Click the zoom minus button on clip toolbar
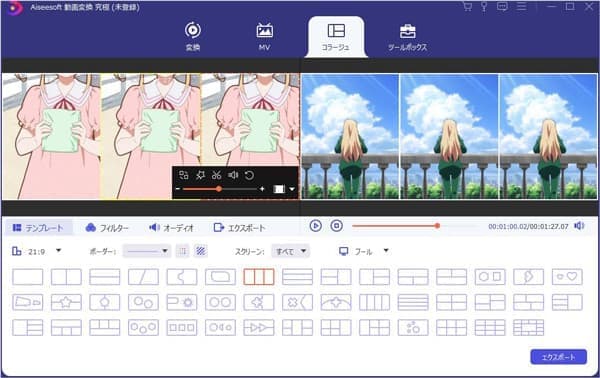This screenshot has height=378, width=600. (x=178, y=189)
